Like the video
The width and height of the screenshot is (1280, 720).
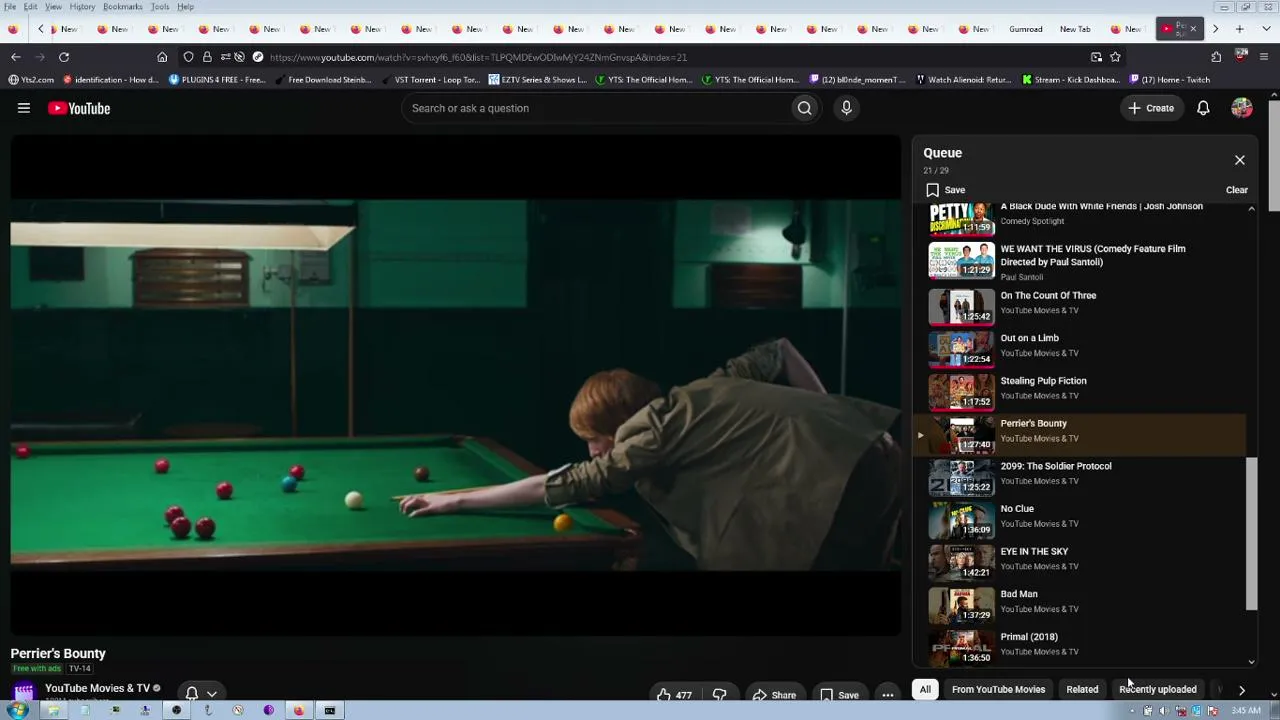pos(674,694)
